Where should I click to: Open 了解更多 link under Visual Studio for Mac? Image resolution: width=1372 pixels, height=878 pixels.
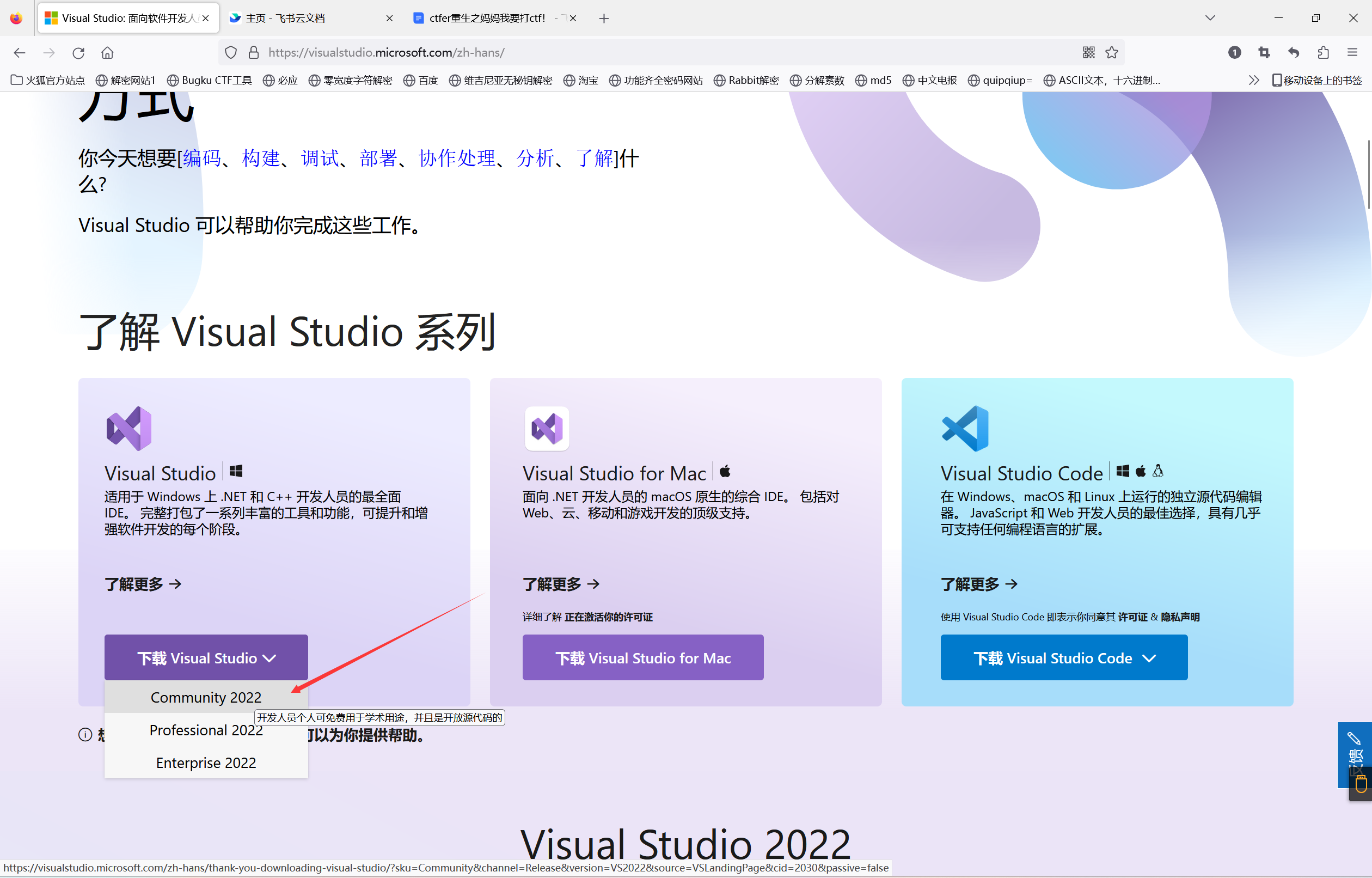[561, 584]
